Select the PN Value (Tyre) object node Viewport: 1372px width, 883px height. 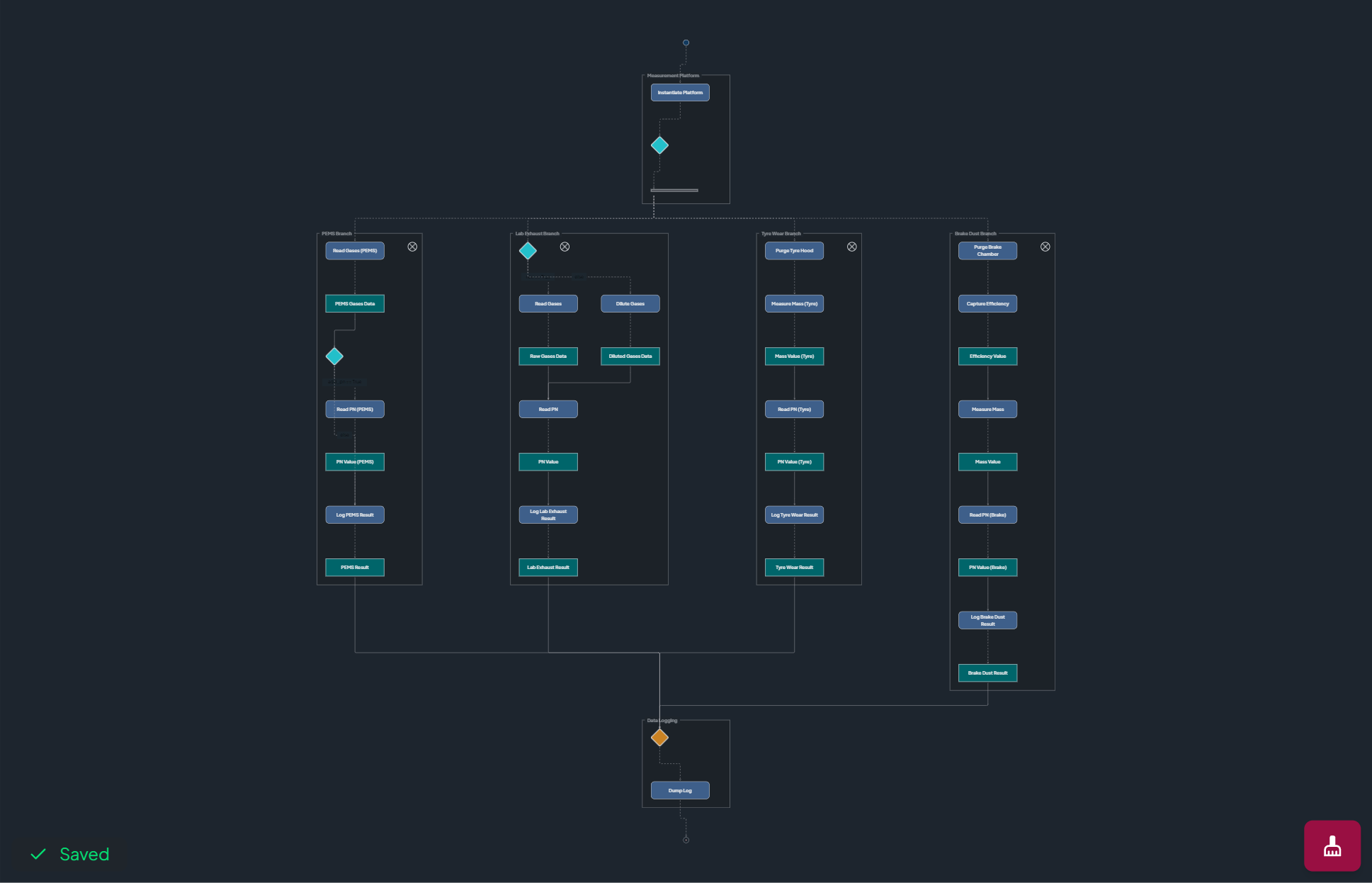(794, 462)
